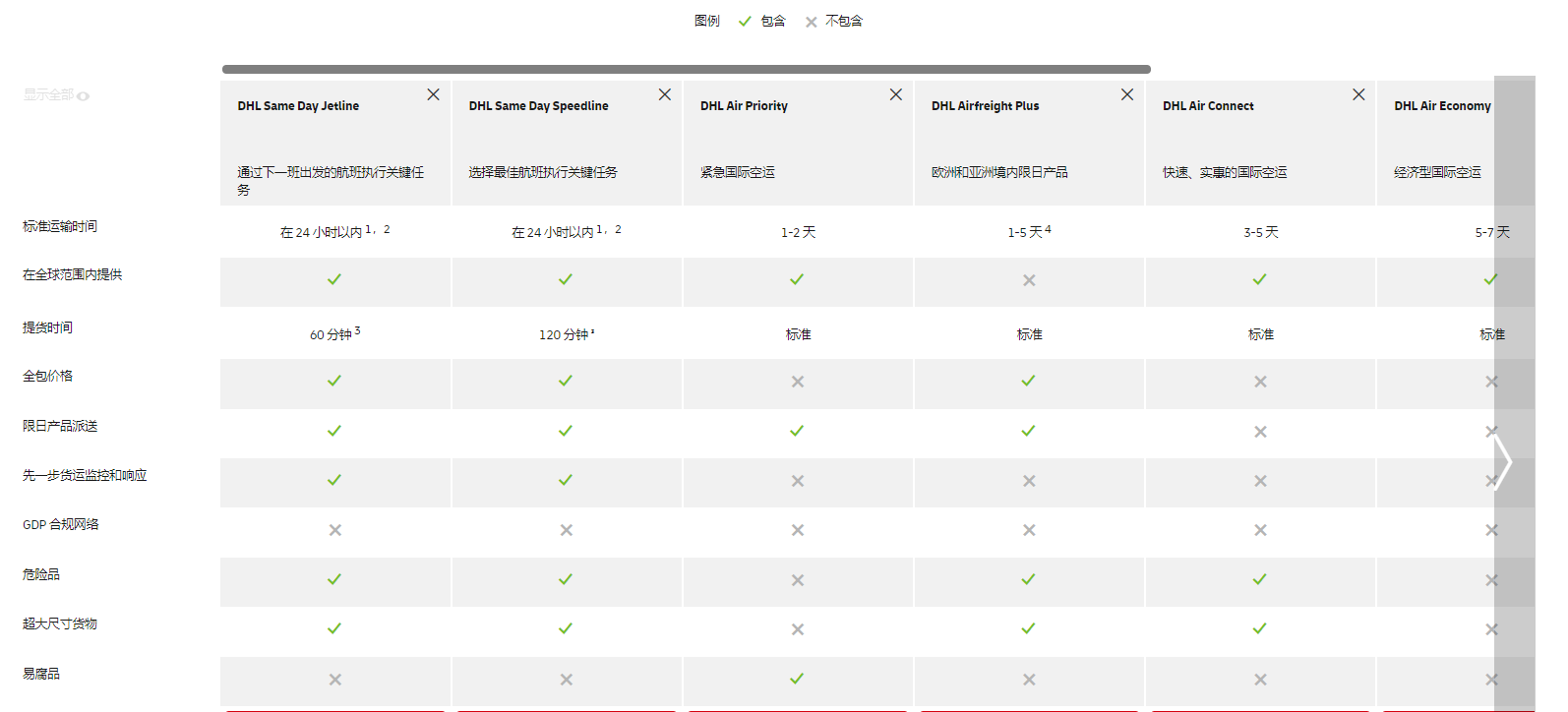Click Speedline checkmark in 危险品 row
Screen dimensions: 1568x712
click(566, 579)
